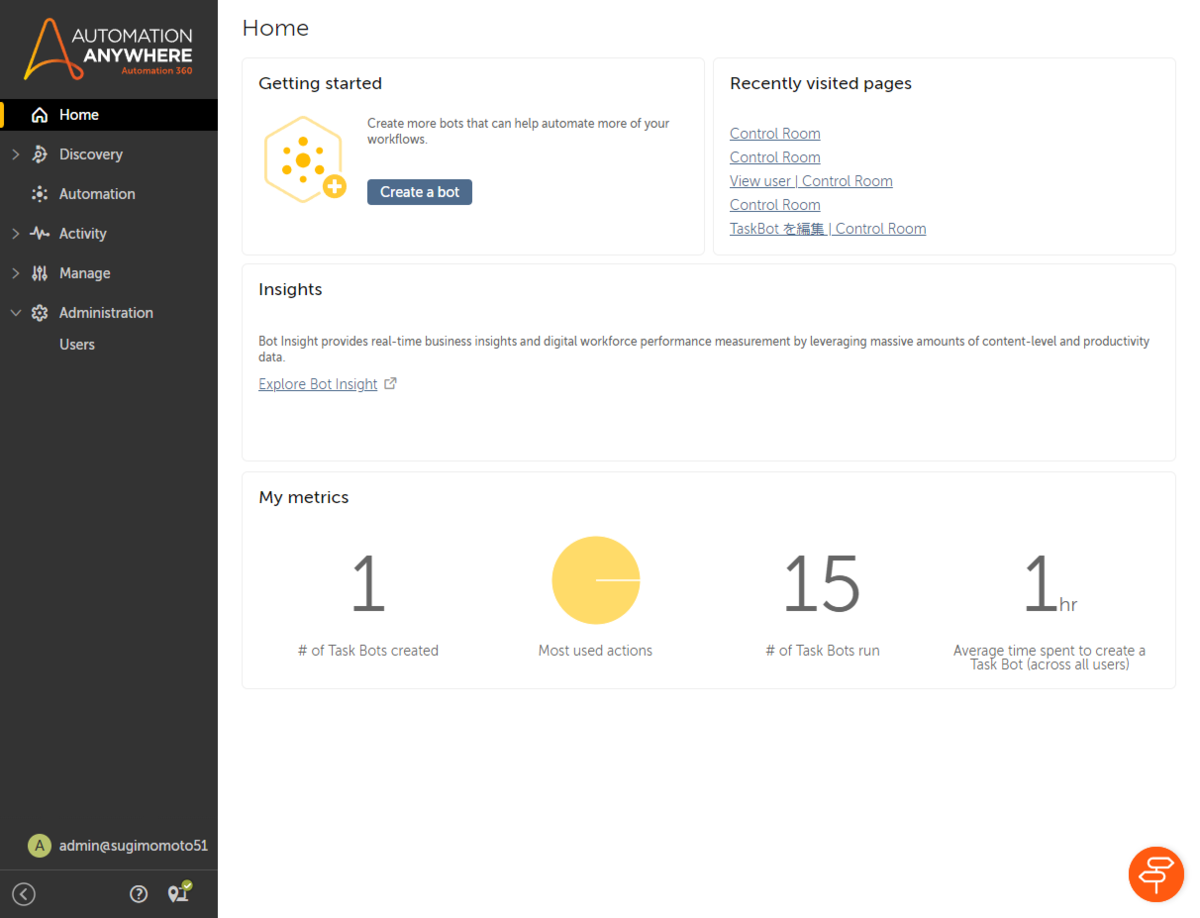Image resolution: width=1200 pixels, height=918 pixels.
Task: Click the Discovery icon in sidebar
Action: click(40, 154)
